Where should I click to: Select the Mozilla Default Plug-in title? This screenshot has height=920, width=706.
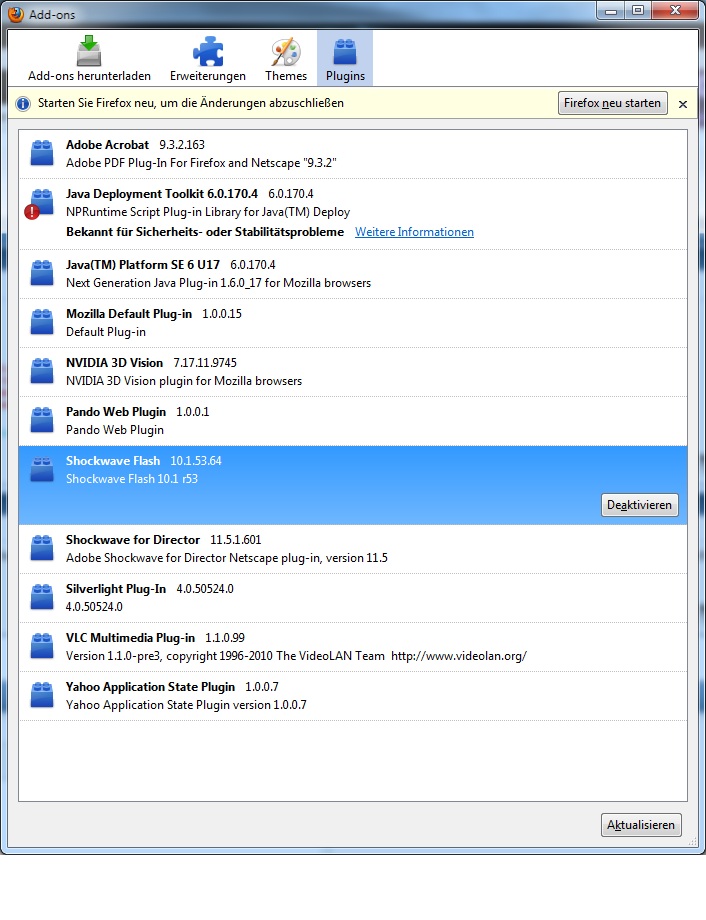pos(129,314)
